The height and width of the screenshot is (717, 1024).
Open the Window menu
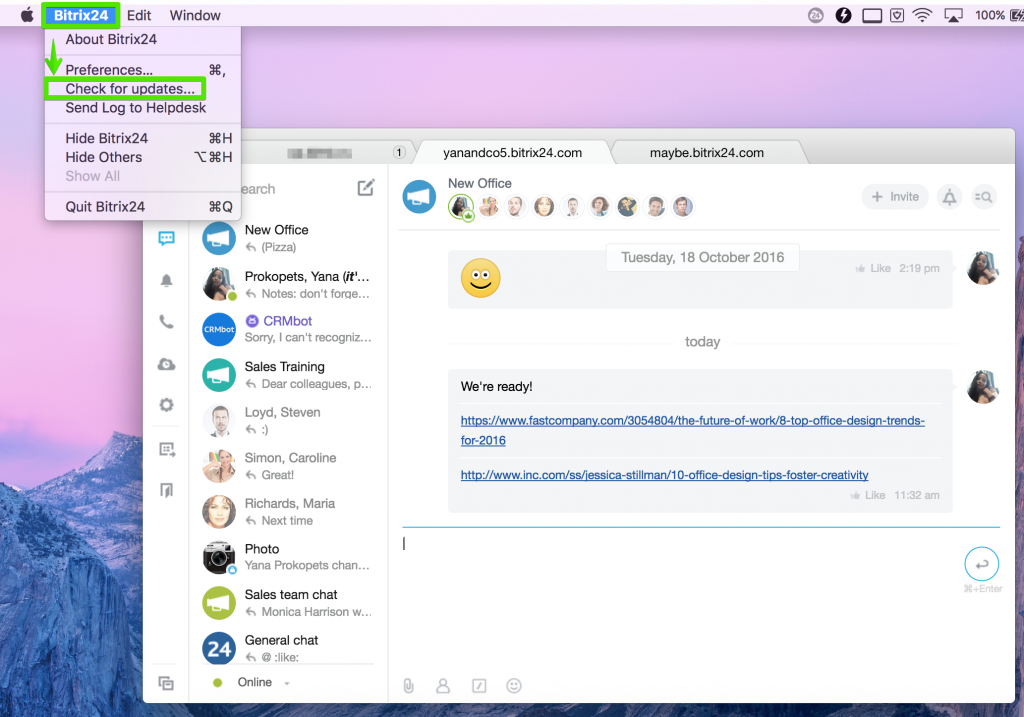pos(195,15)
